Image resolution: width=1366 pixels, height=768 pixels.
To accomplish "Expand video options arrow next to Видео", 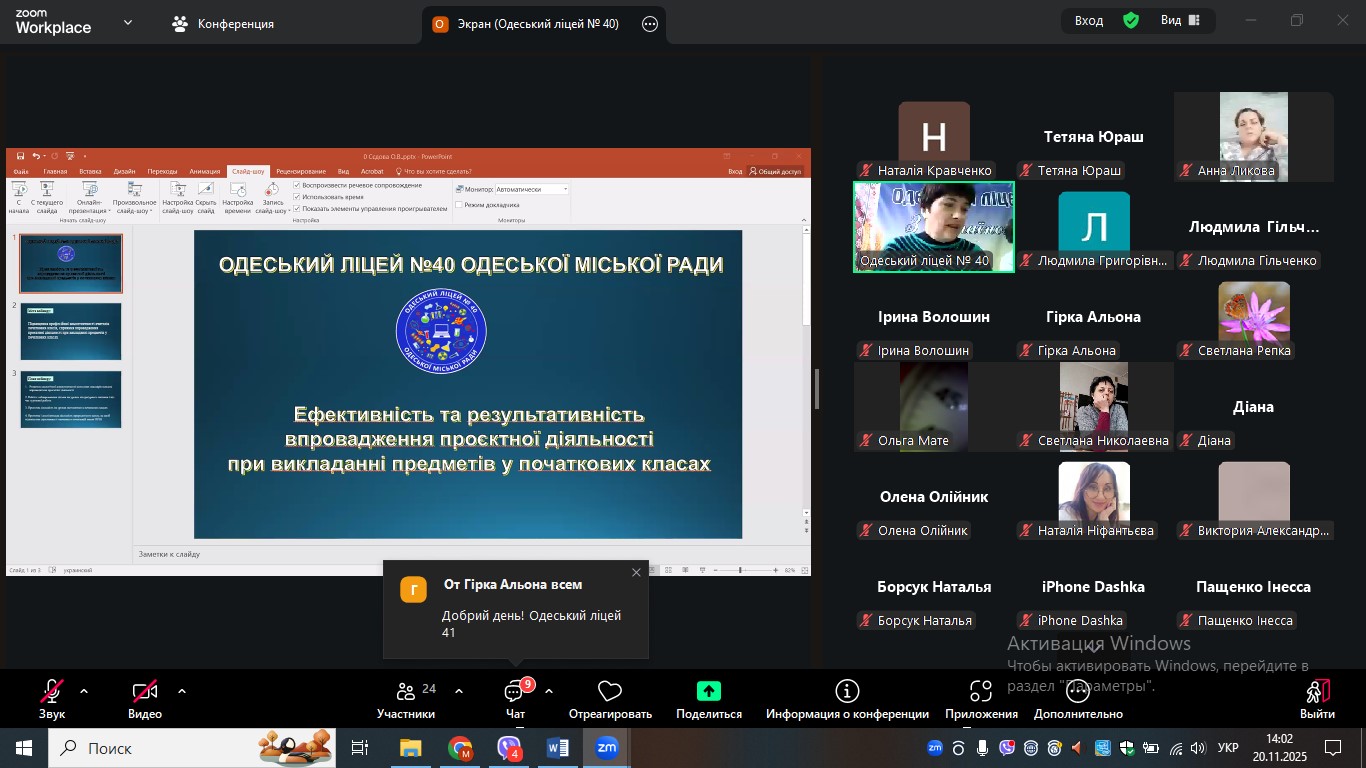I will click(182, 691).
